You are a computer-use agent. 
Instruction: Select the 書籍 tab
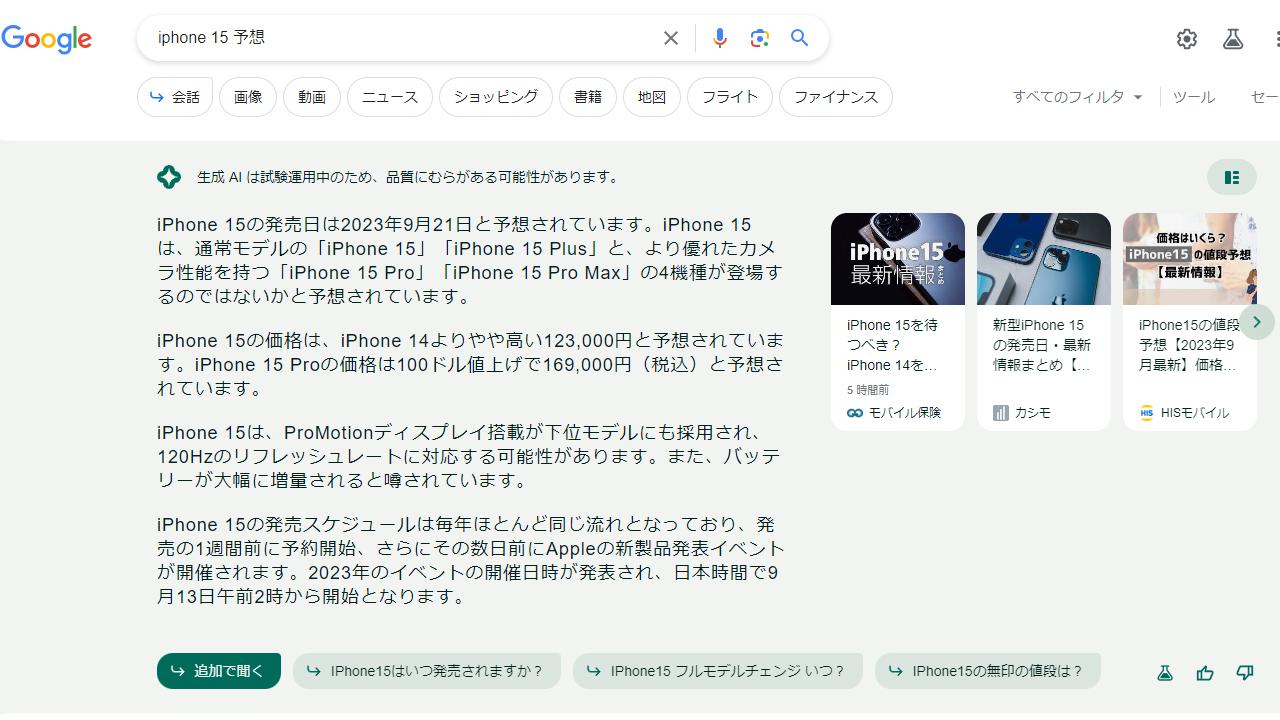(x=588, y=97)
